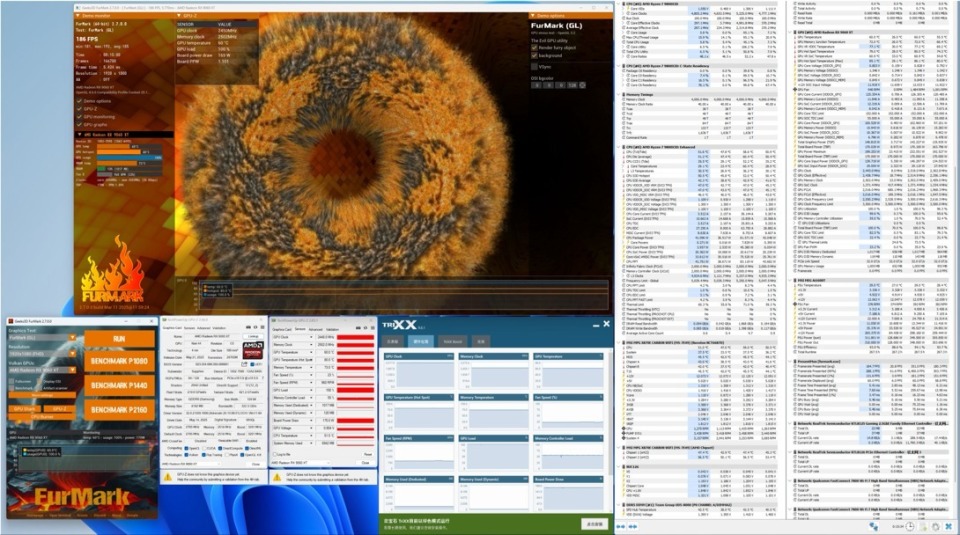
Task: Toggle GPU graphs checkbox in Demo monitor
Action: tap(80, 124)
